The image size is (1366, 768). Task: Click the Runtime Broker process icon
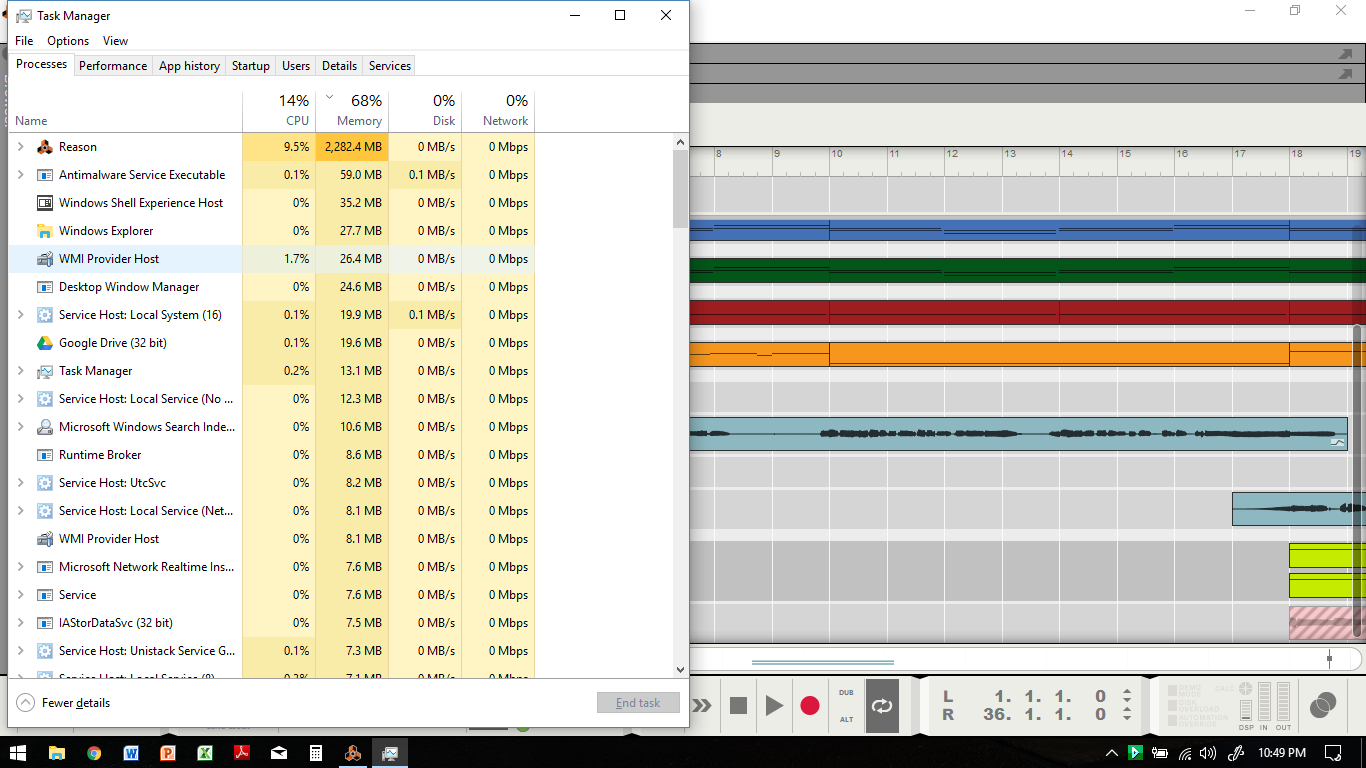[x=45, y=455]
